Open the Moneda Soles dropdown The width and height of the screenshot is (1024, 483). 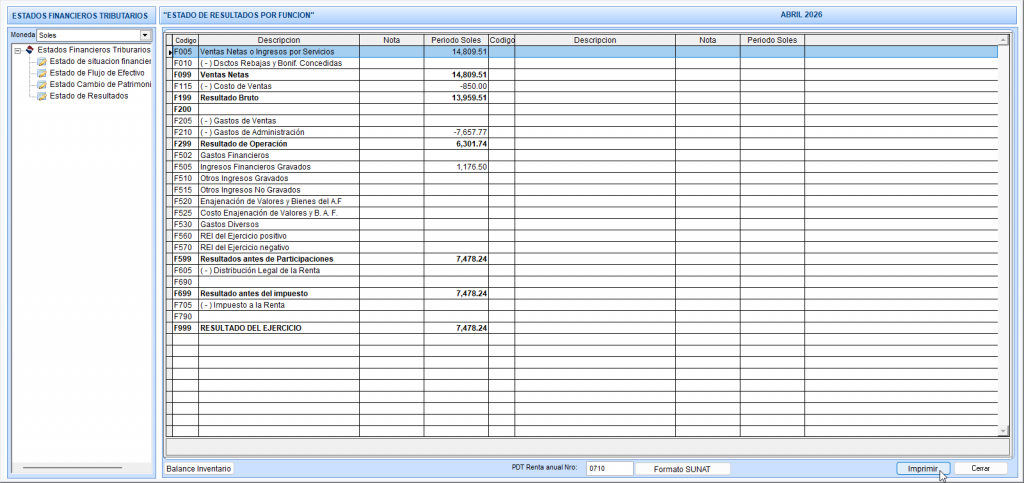145,35
